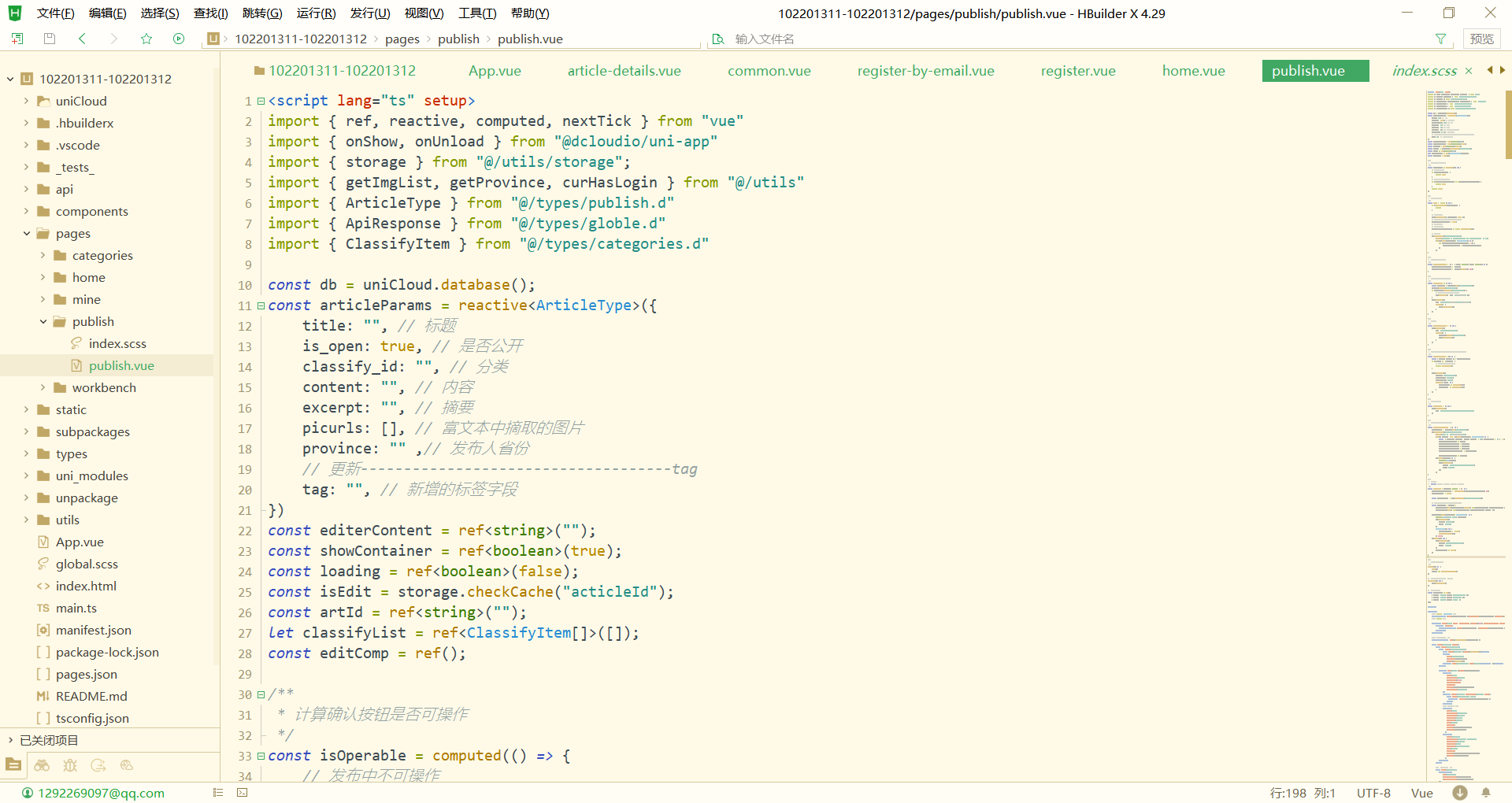Open the 发行(U) menu
The height and width of the screenshot is (803, 1512).
click(370, 13)
